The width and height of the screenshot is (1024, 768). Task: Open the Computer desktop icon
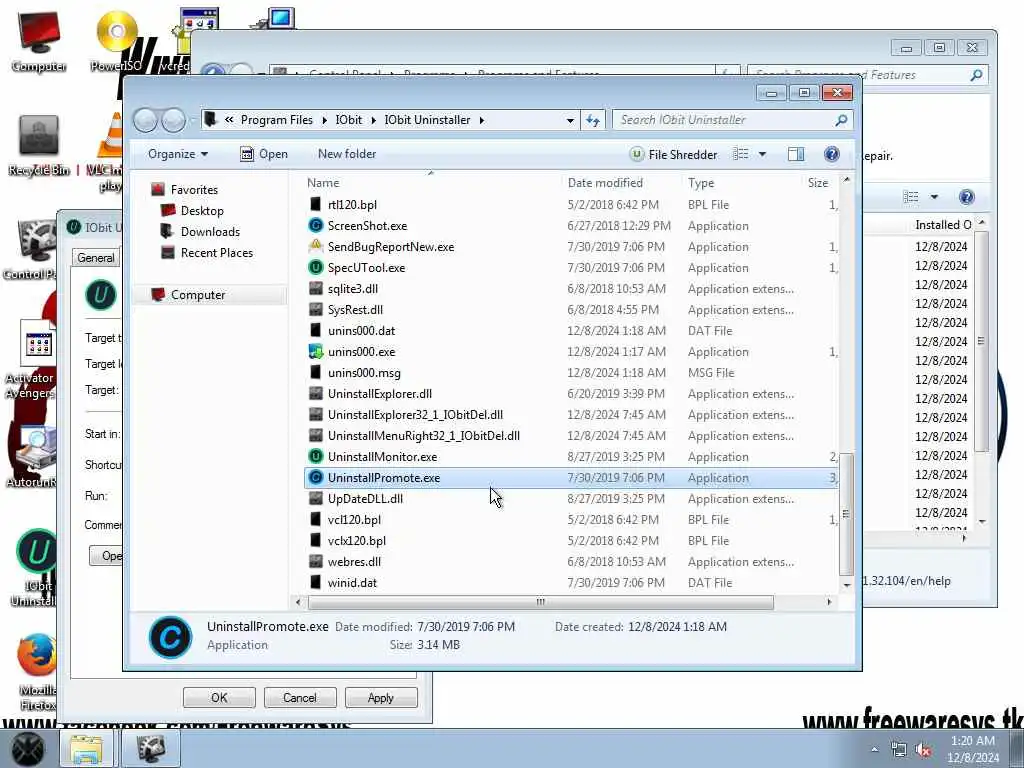click(x=39, y=40)
